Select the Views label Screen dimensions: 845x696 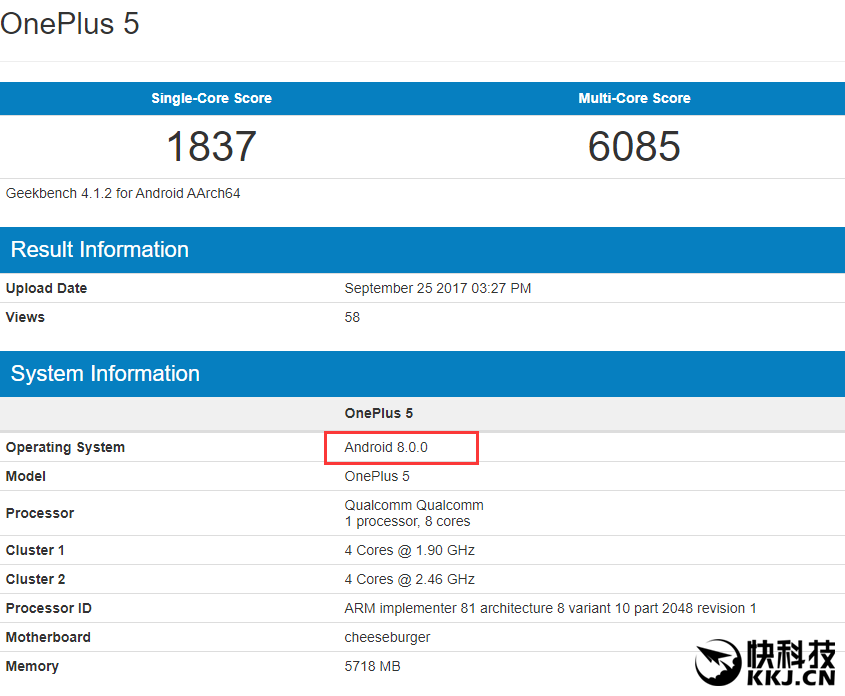pyautogui.click(x=25, y=317)
